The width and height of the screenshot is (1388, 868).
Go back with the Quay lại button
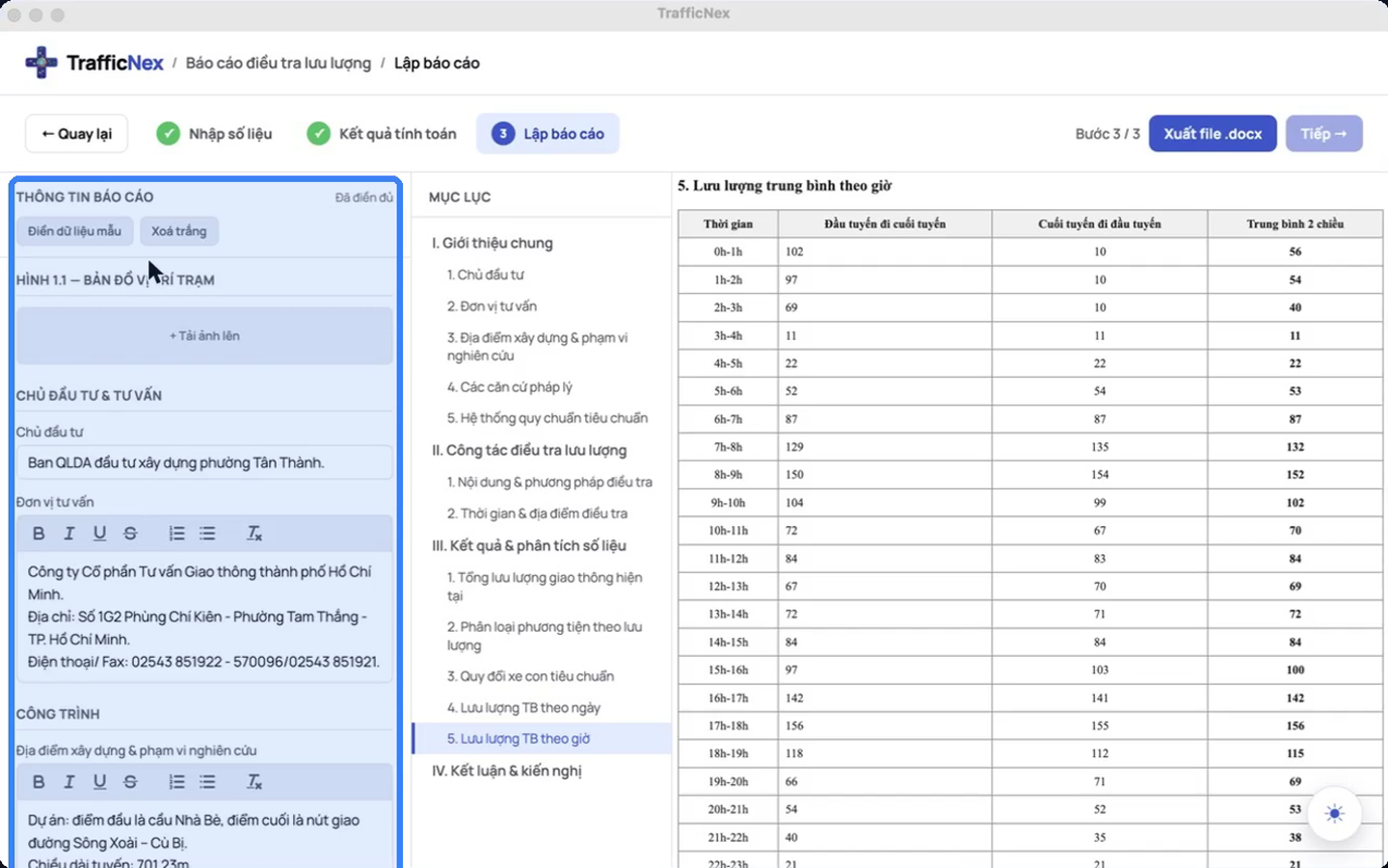pos(76,134)
